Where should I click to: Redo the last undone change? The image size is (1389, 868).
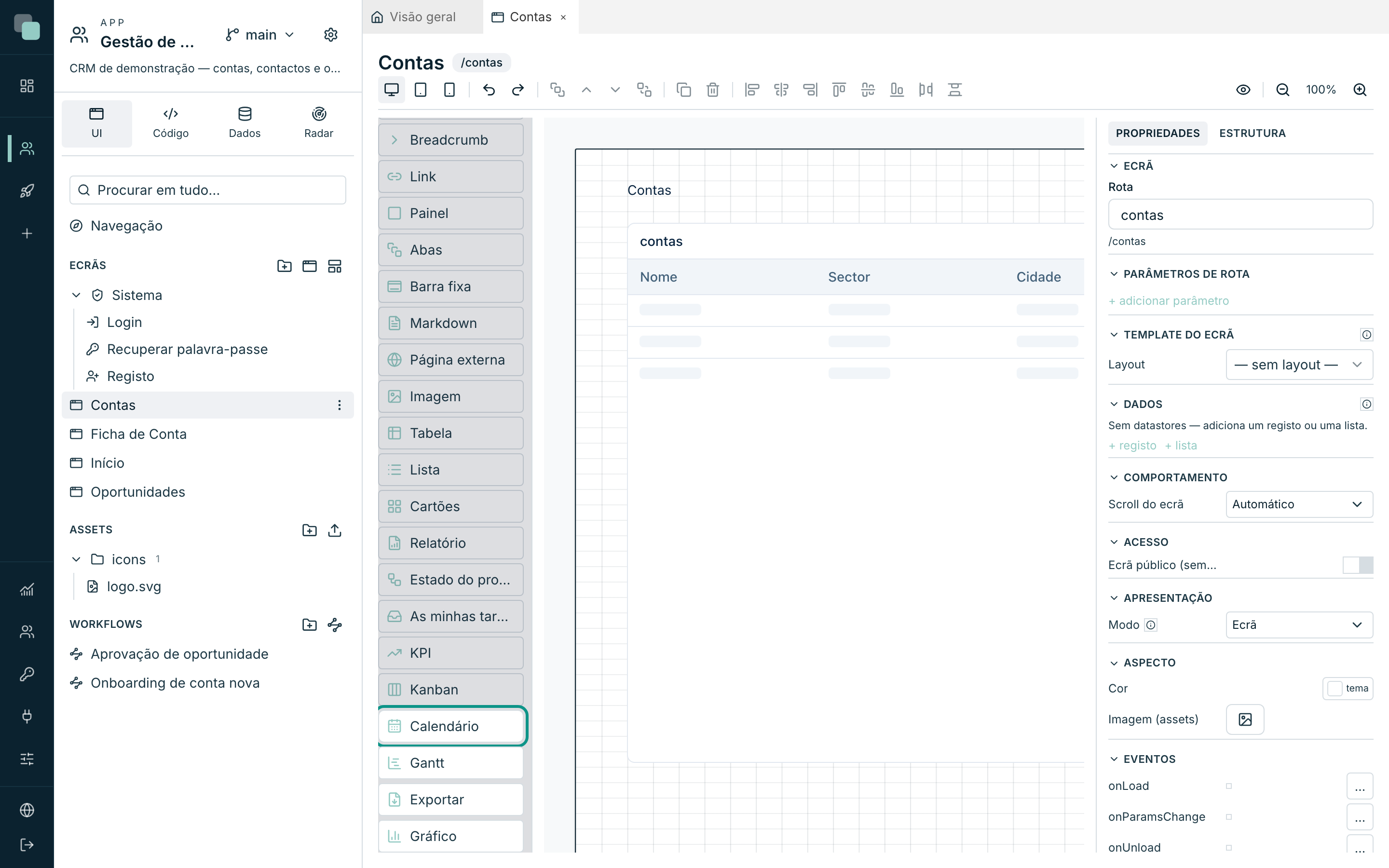[x=517, y=90]
